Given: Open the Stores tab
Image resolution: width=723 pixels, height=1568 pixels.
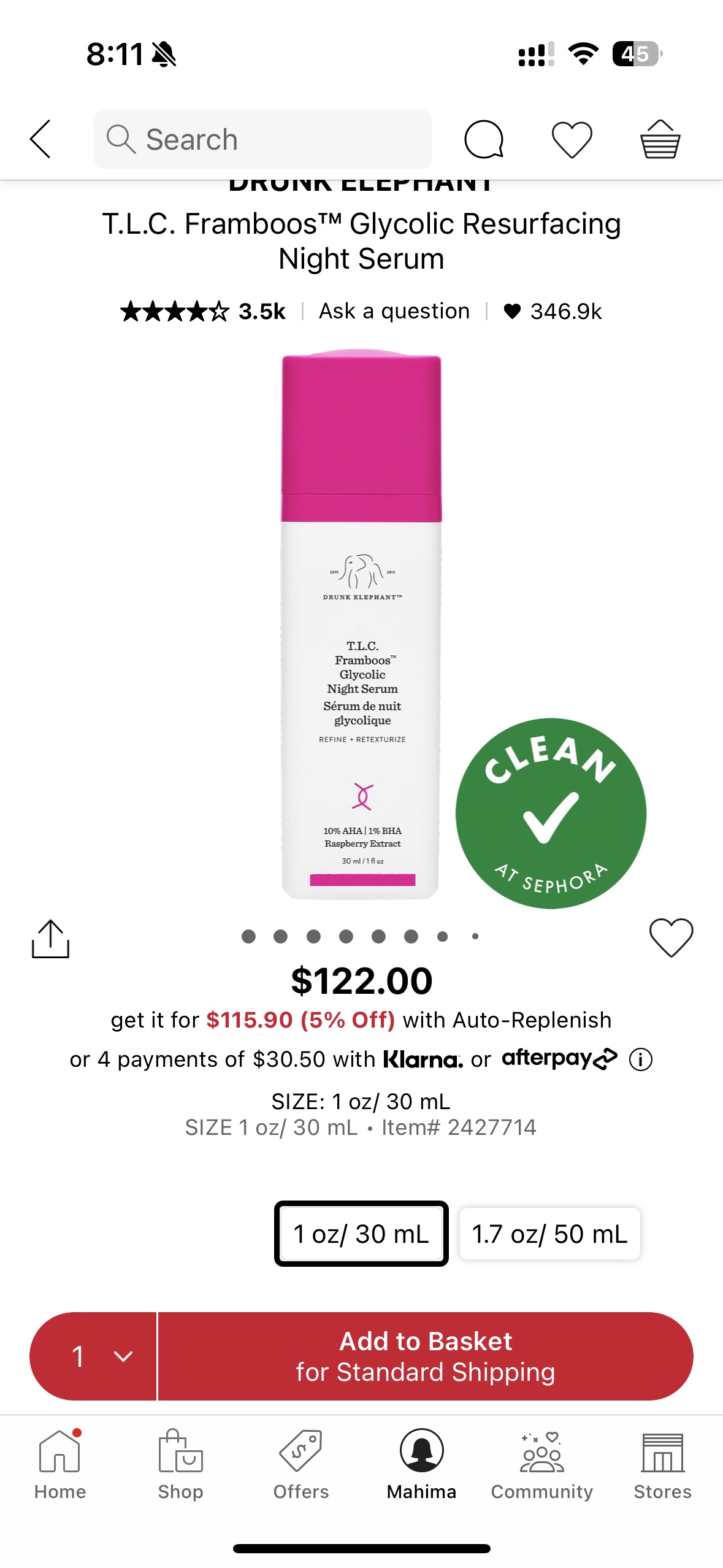Looking at the screenshot, I should coord(662,1464).
